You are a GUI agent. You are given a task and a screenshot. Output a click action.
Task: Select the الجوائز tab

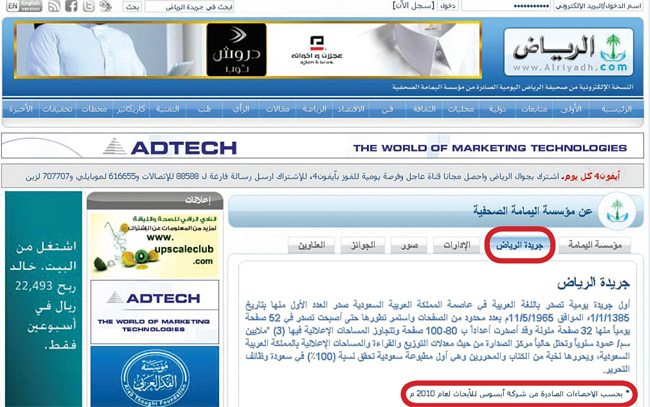pyautogui.click(x=361, y=244)
